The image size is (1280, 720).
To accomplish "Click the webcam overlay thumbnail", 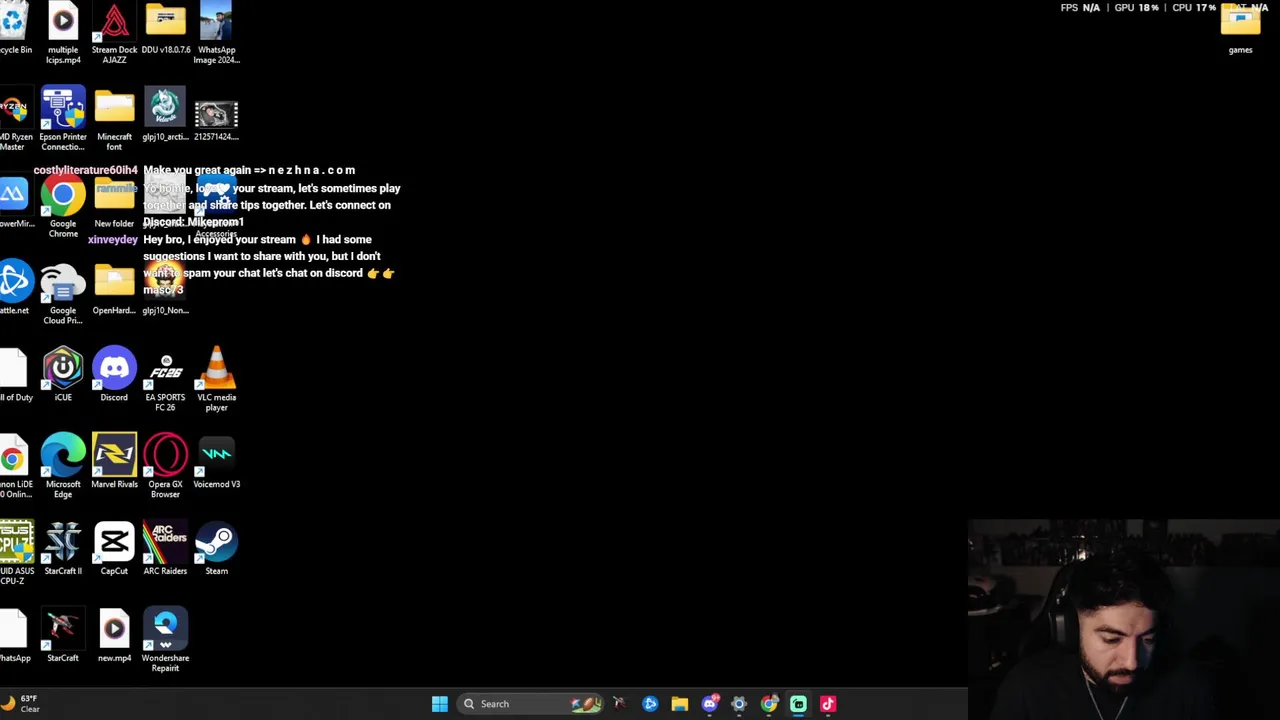I will pos(1124,619).
